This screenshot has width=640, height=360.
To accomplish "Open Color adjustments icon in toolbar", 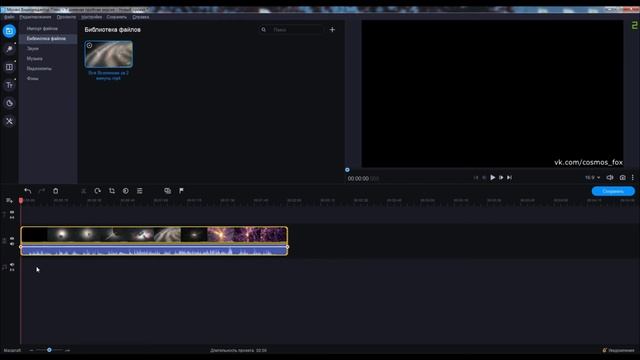I will click(x=126, y=191).
